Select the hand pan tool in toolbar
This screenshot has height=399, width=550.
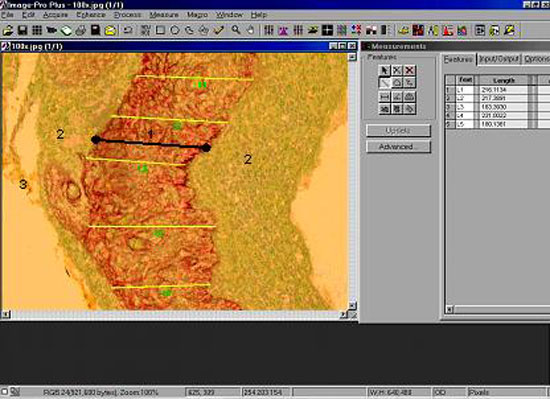[250, 31]
